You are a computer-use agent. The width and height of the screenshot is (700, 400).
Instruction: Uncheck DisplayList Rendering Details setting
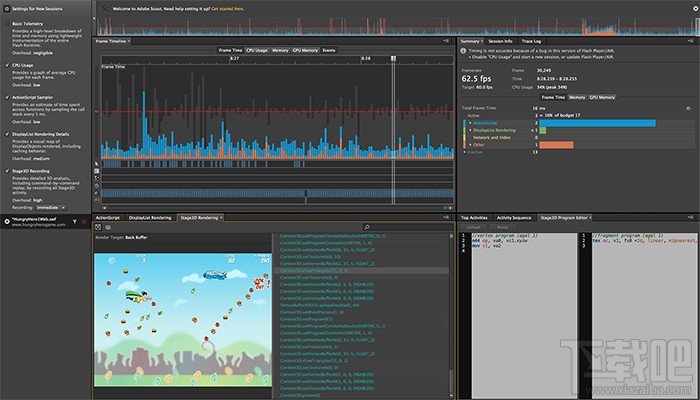point(7,134)
